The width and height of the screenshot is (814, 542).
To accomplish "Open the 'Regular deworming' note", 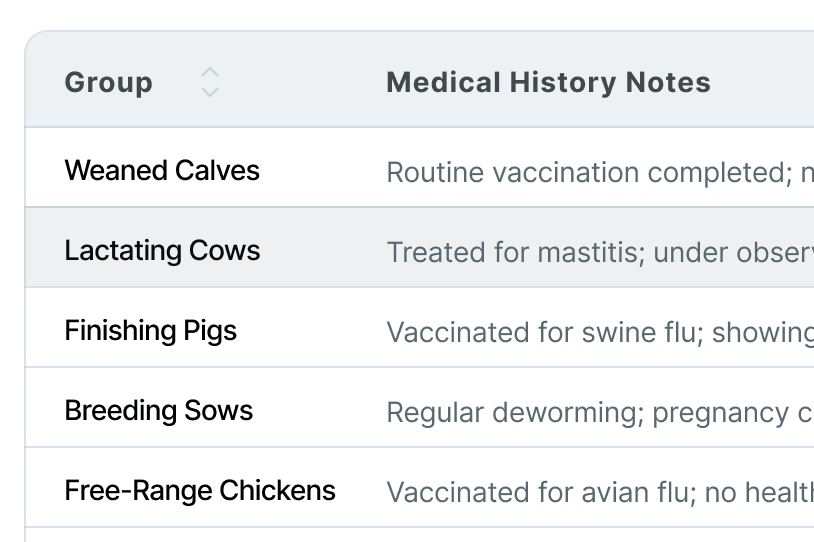I will (x=600, y=413).
